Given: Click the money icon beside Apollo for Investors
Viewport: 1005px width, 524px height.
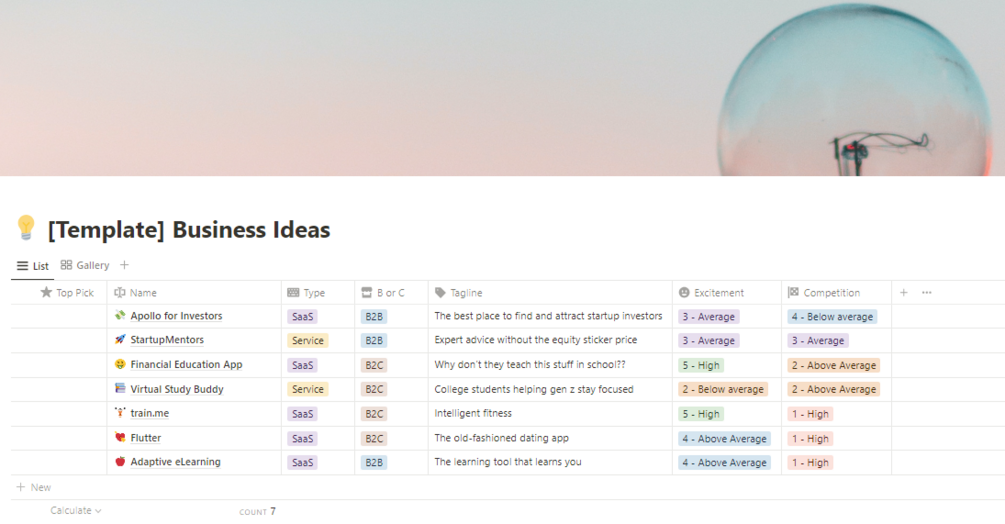Looking at the screenshot, I should pyautogui.click(x=121, y=316).
